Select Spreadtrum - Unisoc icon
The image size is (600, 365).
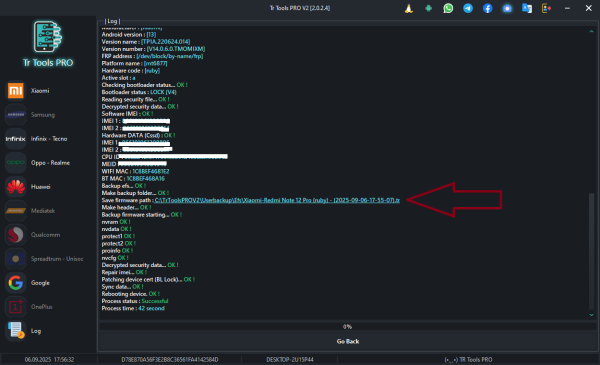(16, 259)
